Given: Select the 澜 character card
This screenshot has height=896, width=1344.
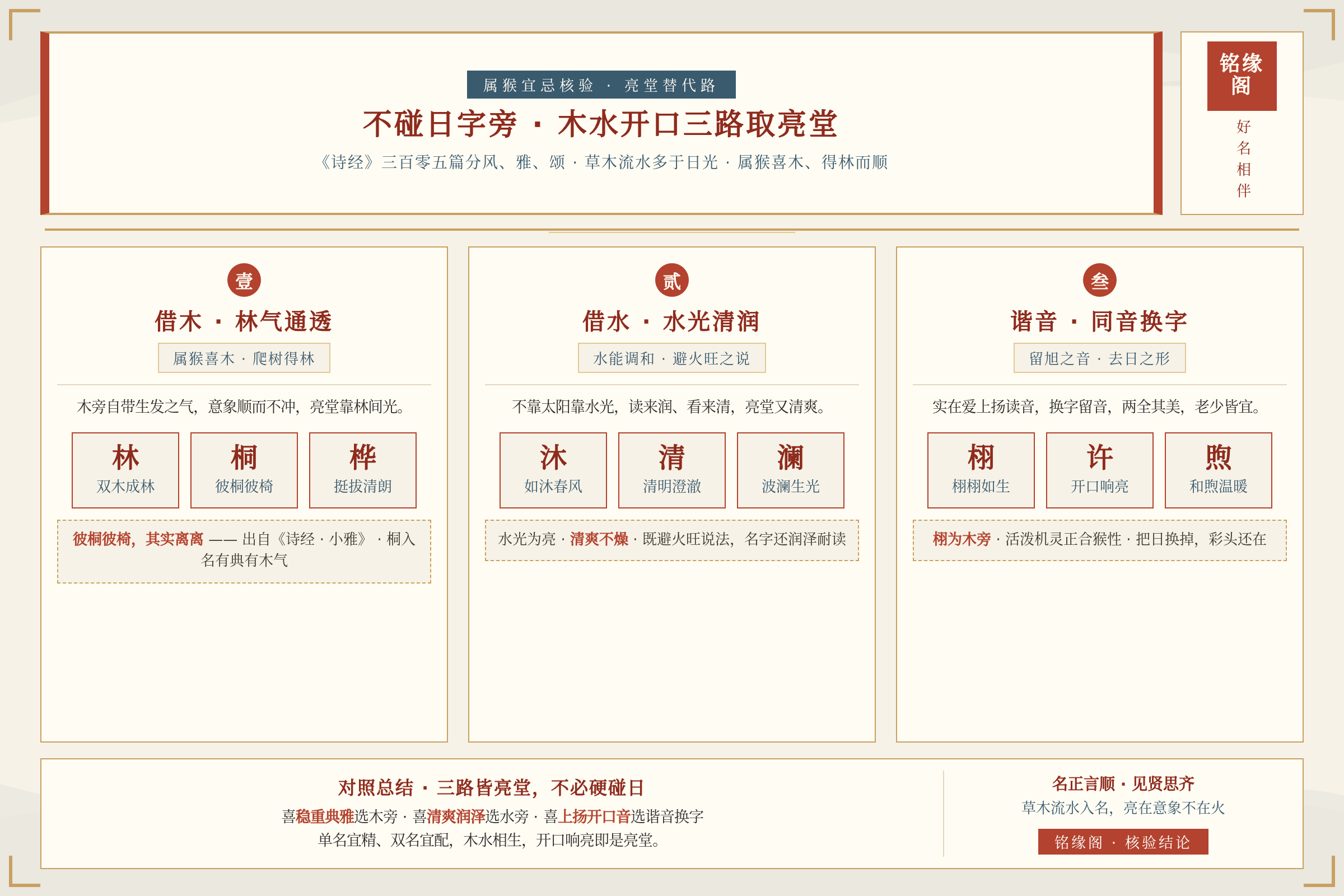Looking at the screenshot, I should (x=790, y=470).
